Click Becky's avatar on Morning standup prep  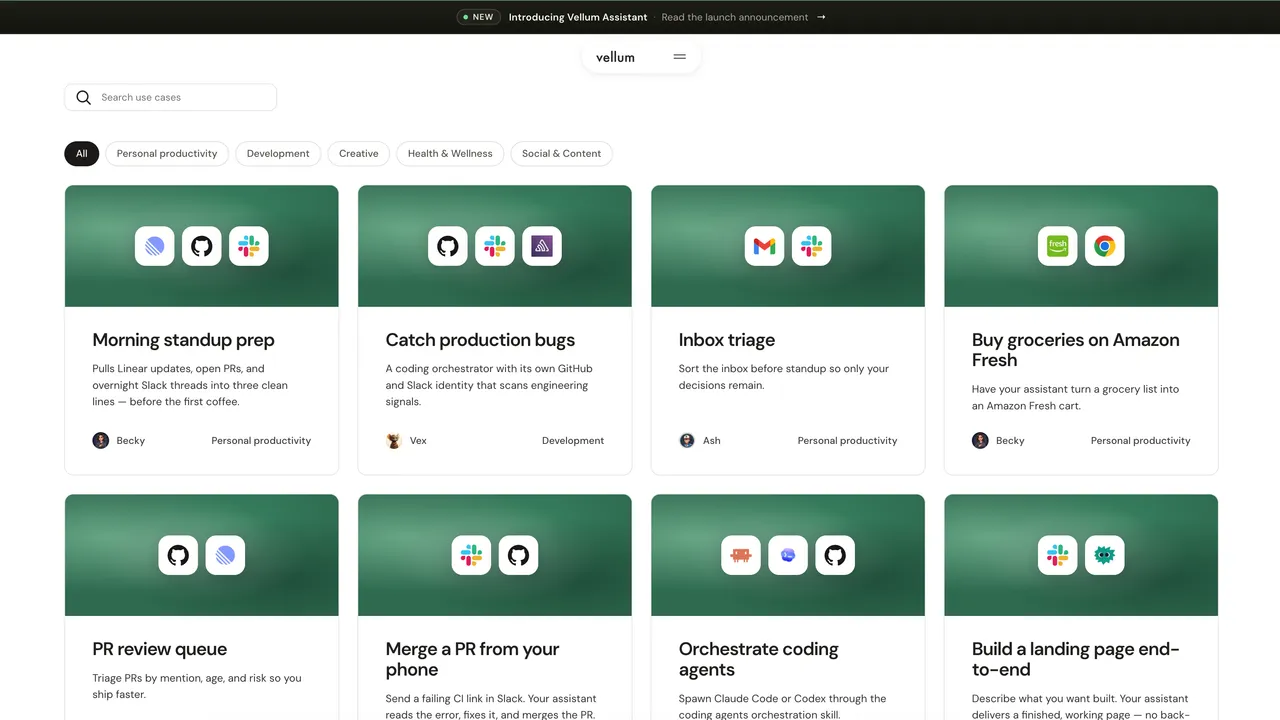101,441
